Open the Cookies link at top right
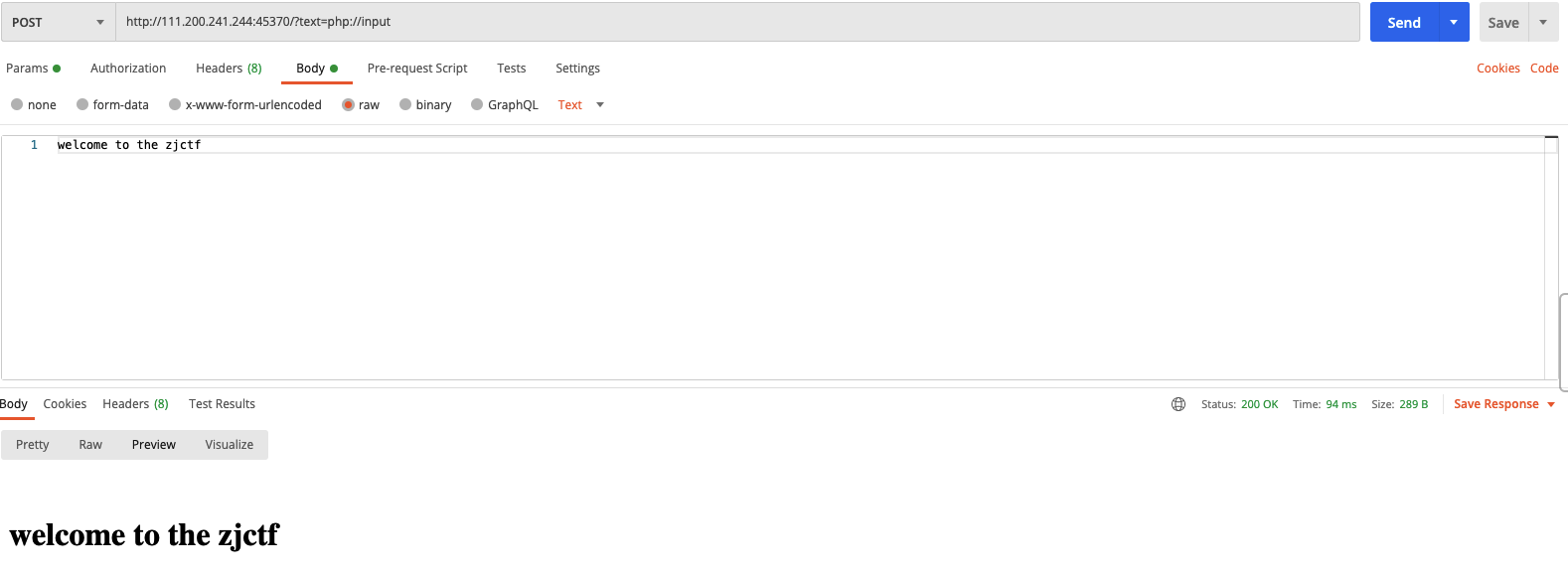Viewport: 1568px width, 575px height. (x=1498, y=69)
